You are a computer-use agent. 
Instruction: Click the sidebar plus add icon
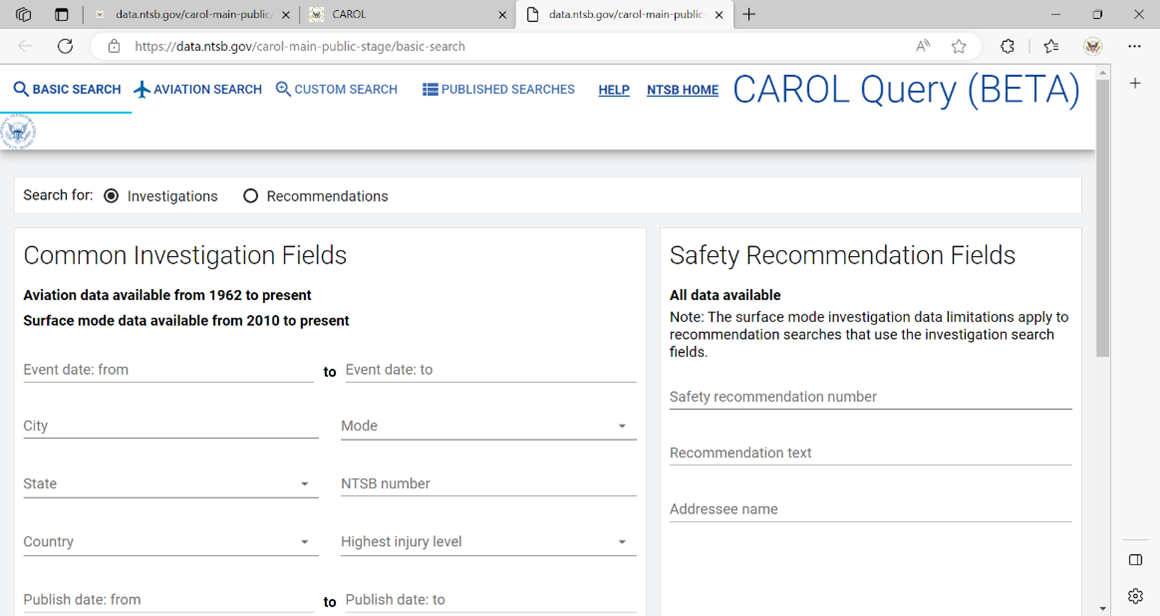[1136, 84]
